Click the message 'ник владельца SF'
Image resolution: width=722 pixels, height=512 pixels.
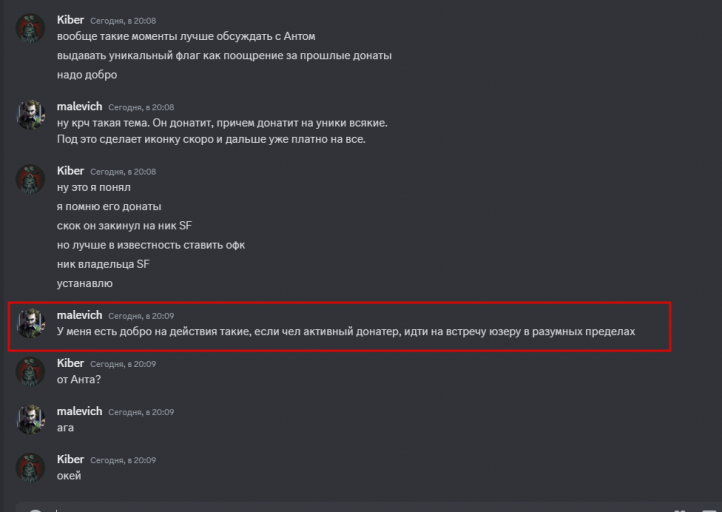(103, 264)
